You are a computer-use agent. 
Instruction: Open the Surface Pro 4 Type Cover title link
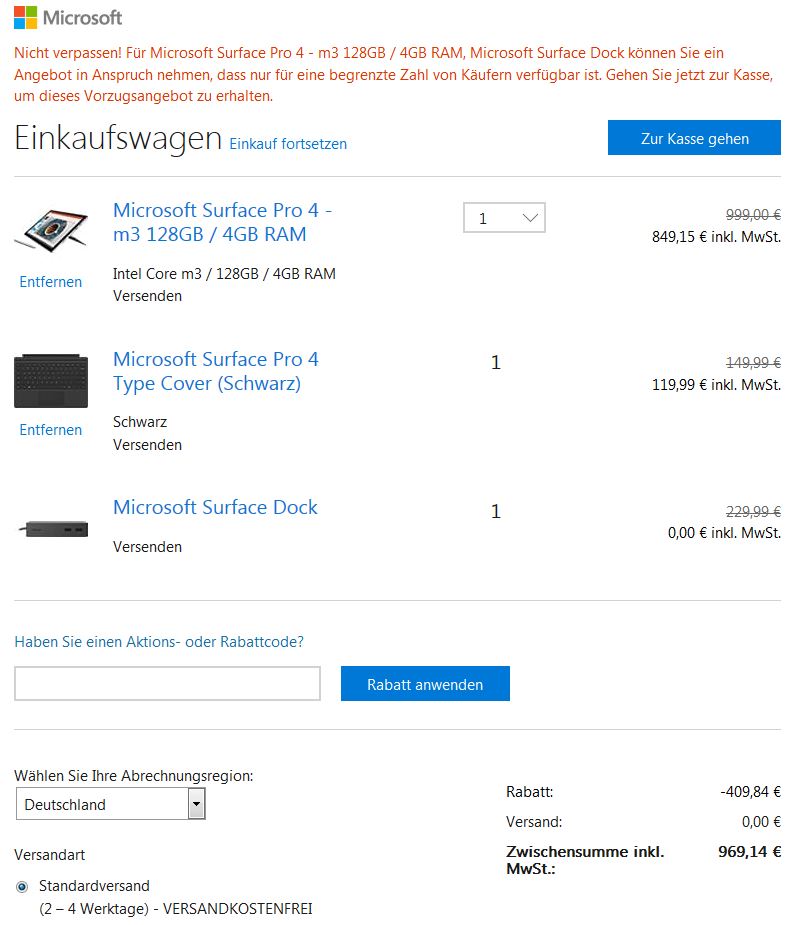coord(215,371)
